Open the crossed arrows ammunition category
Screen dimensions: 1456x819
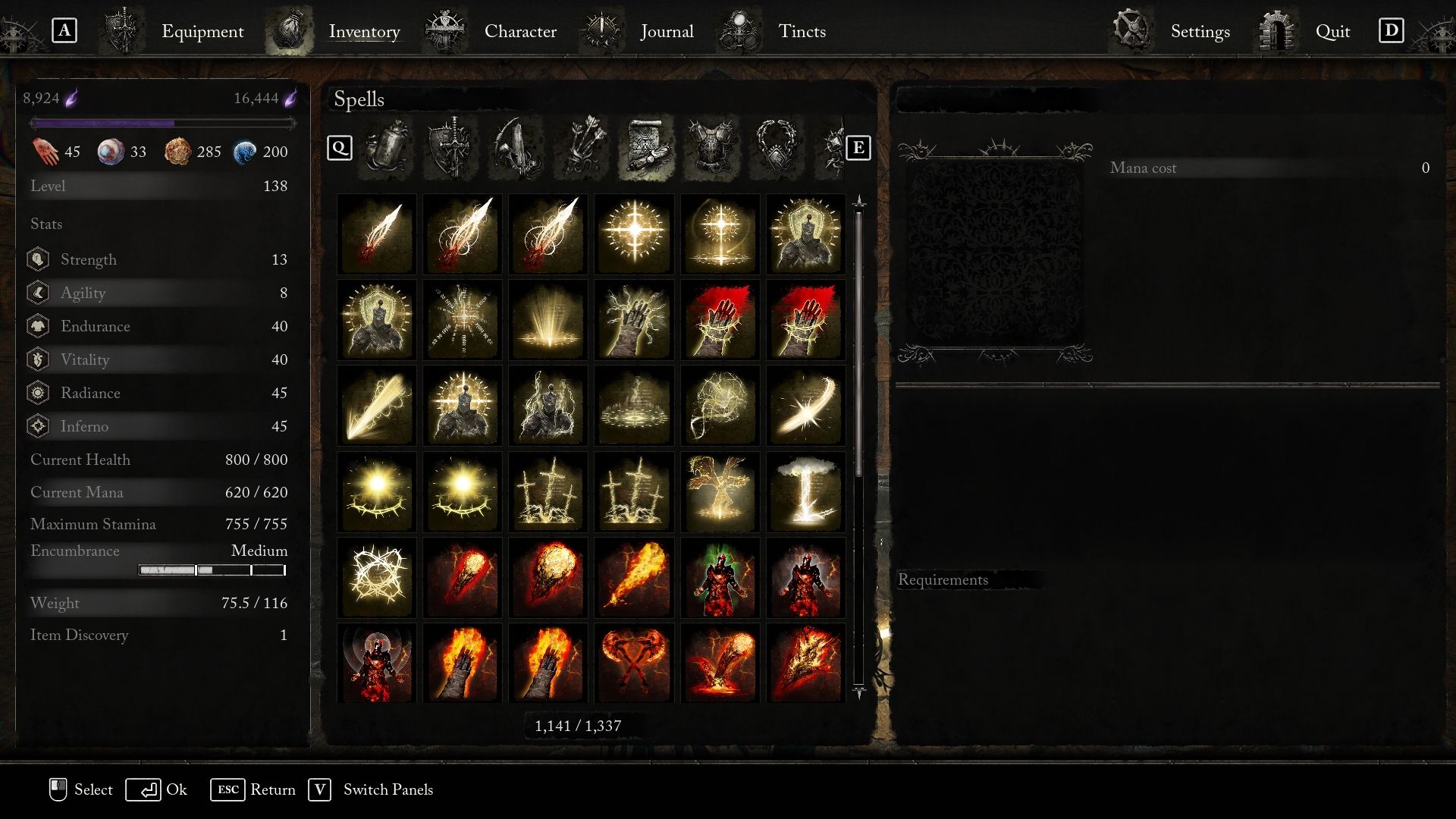pos(582,147)
